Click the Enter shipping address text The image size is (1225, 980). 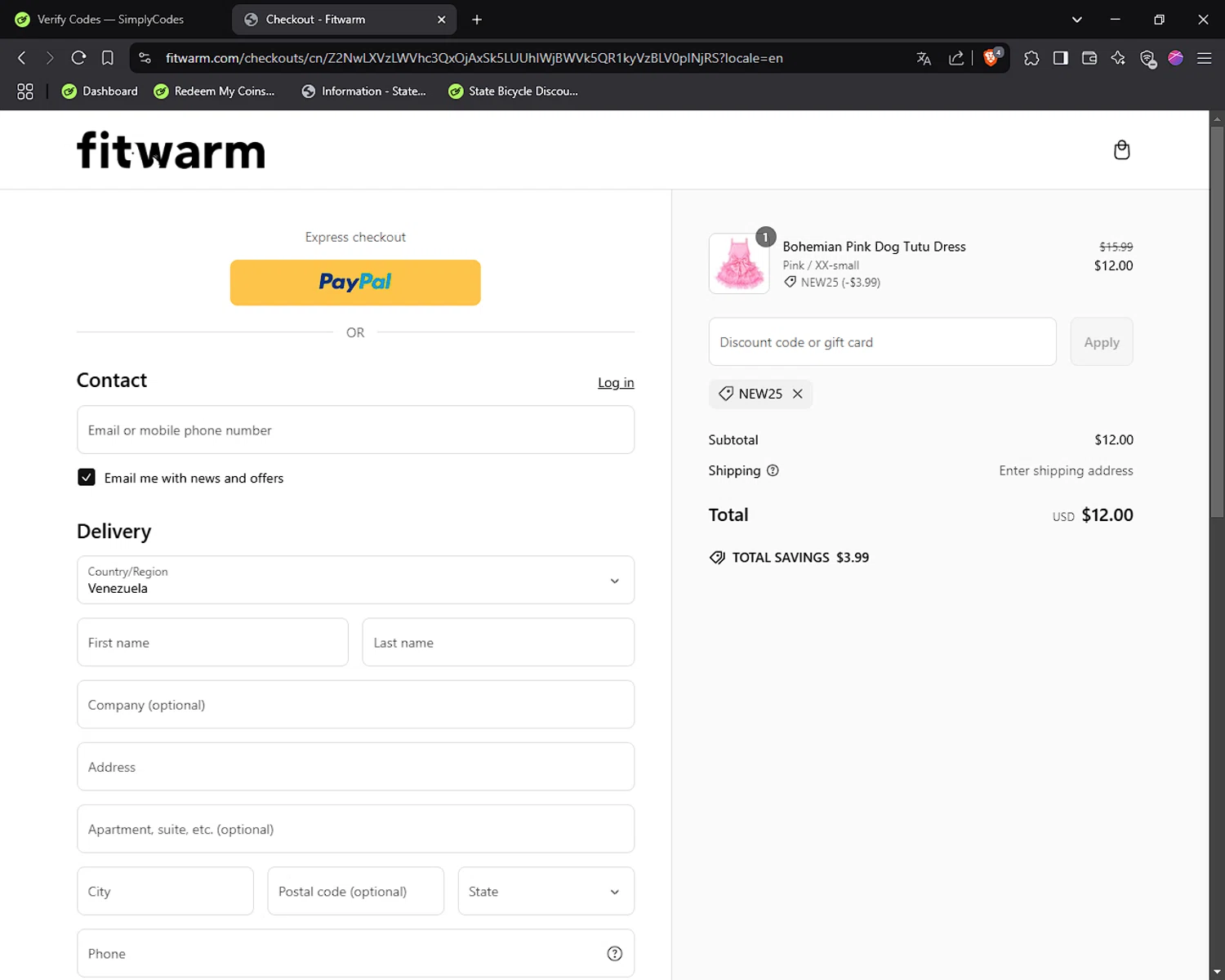pos(1066,470)
